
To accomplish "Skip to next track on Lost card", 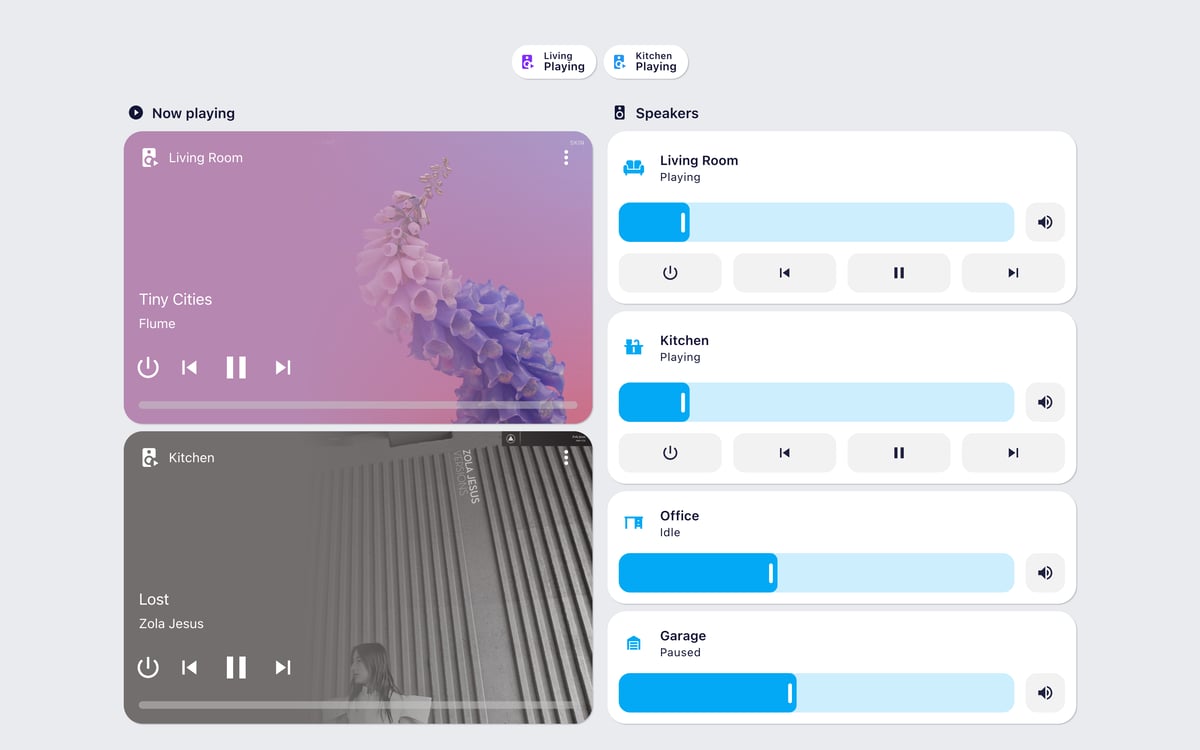I will point(283,667).
